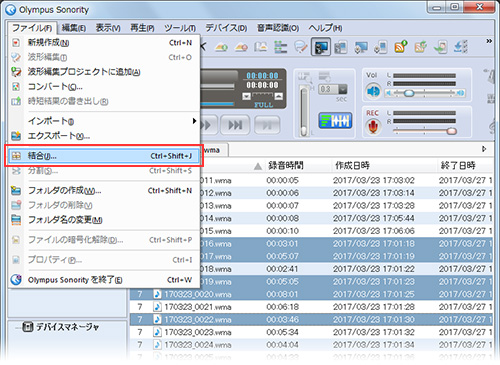Open the インポート submenu
Screen dimensions: 500x365
[x=103, y=121]
